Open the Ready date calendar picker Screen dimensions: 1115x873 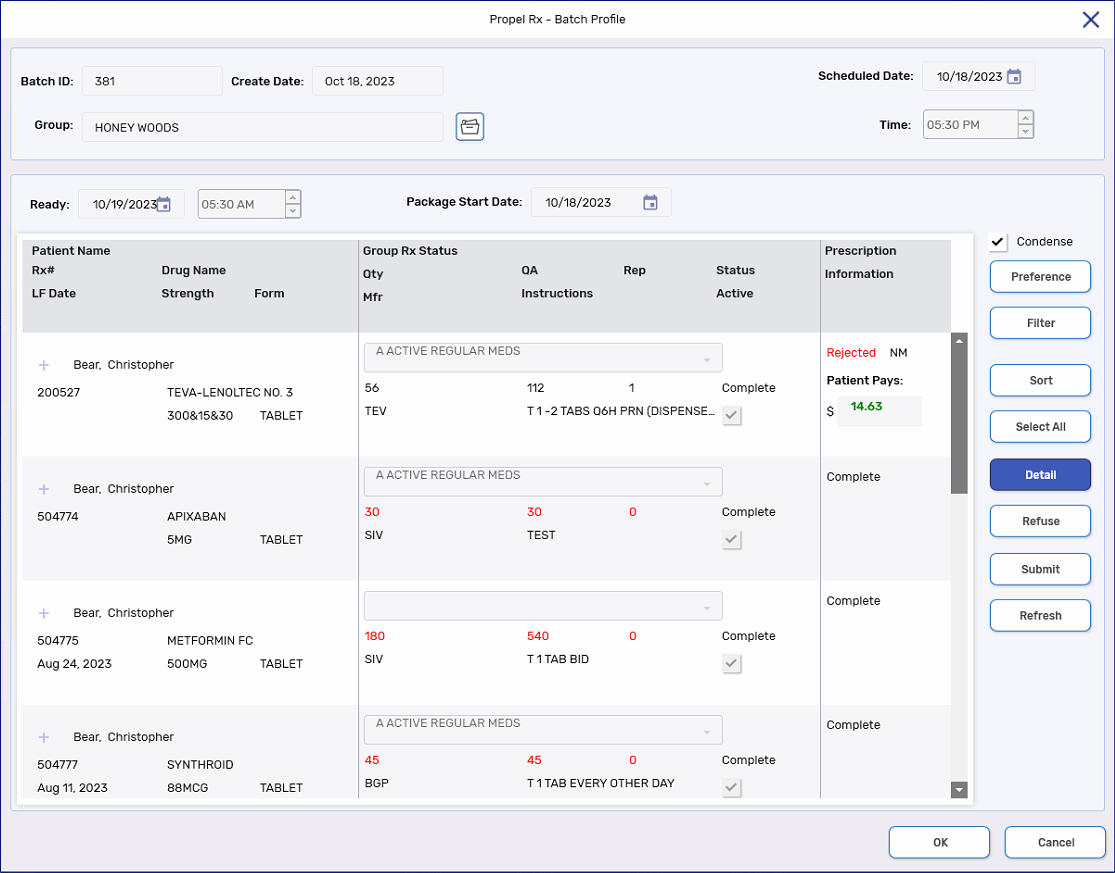[164, 204]
